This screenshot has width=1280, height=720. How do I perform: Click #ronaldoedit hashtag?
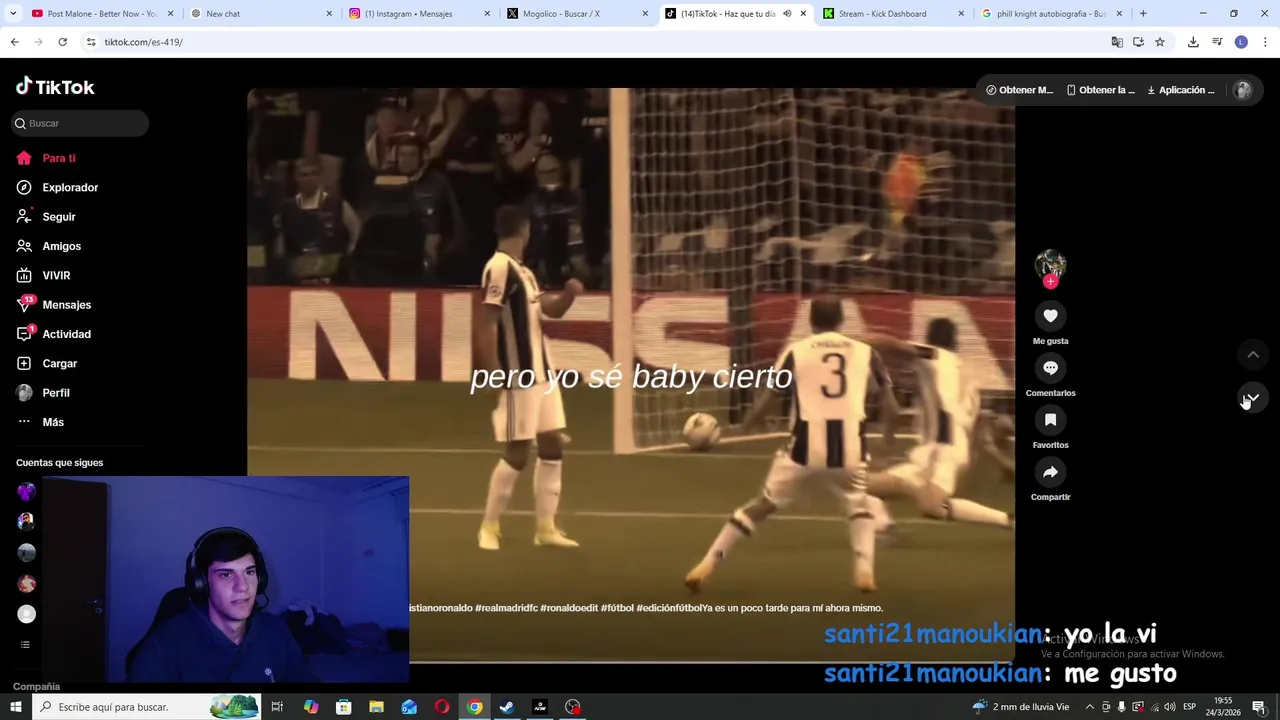coord(569,608)
